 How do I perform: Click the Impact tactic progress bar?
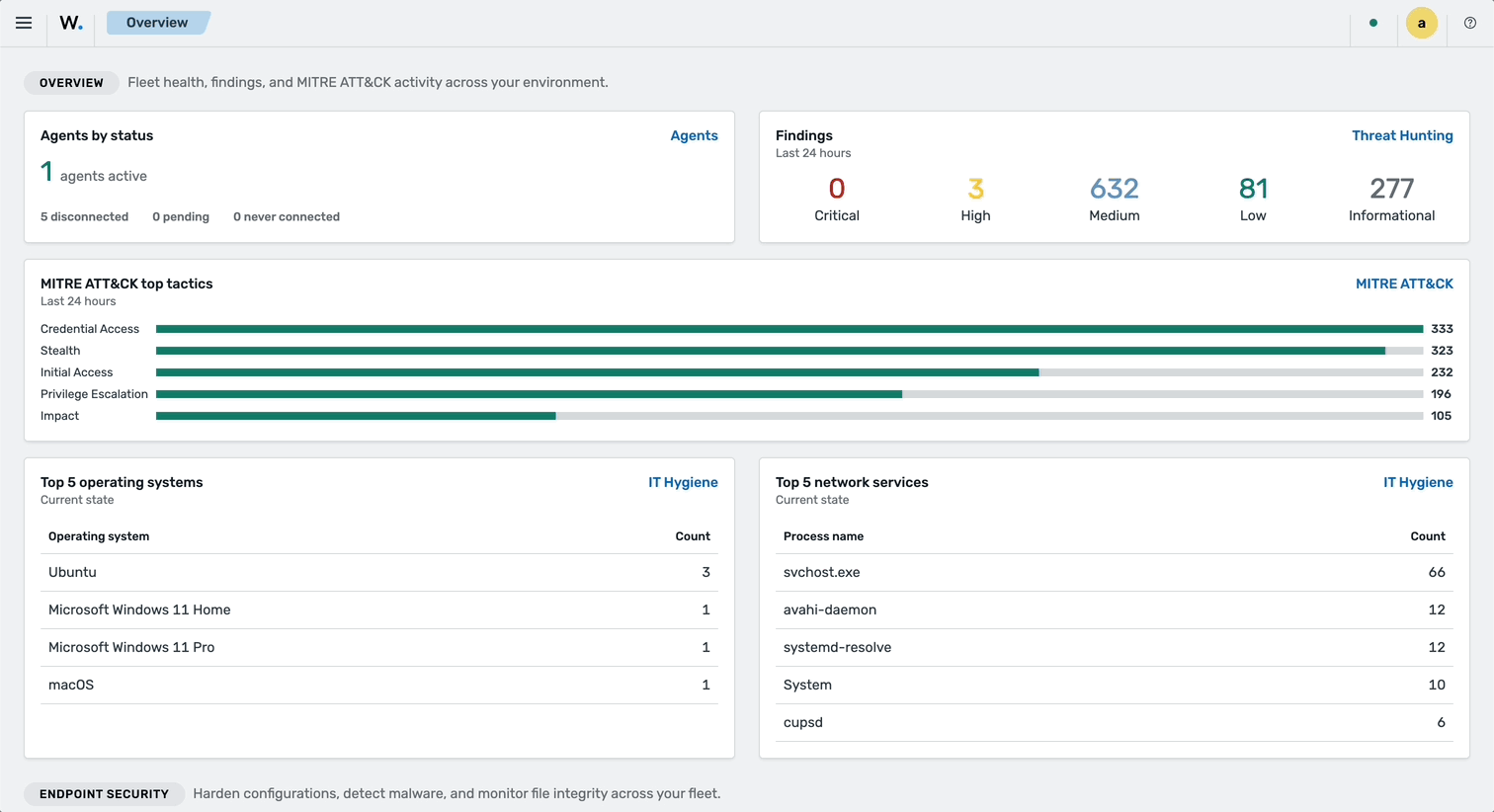tap(789, 416)
